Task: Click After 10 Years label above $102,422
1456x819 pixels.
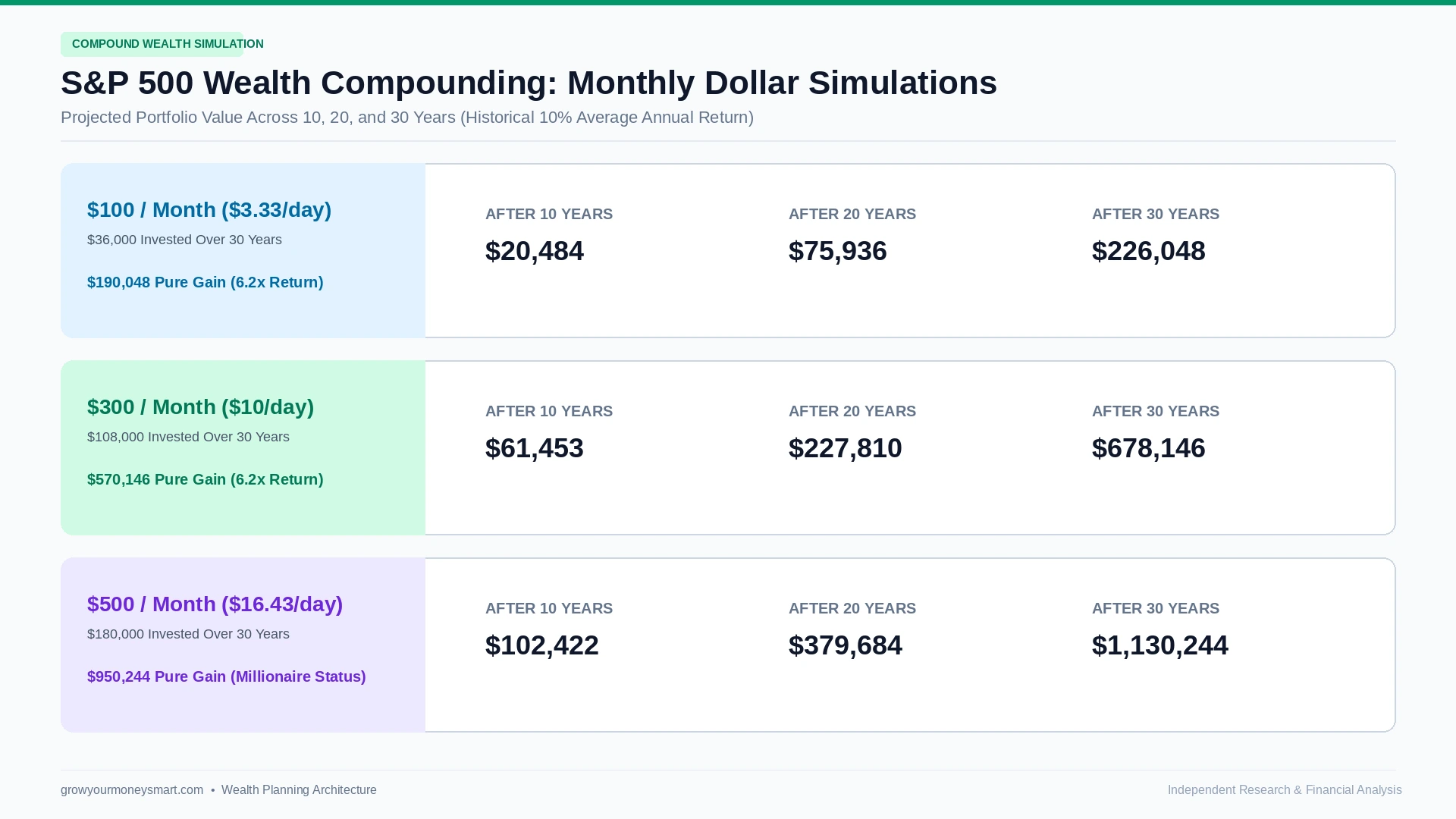Action: (x=549, y=608)
